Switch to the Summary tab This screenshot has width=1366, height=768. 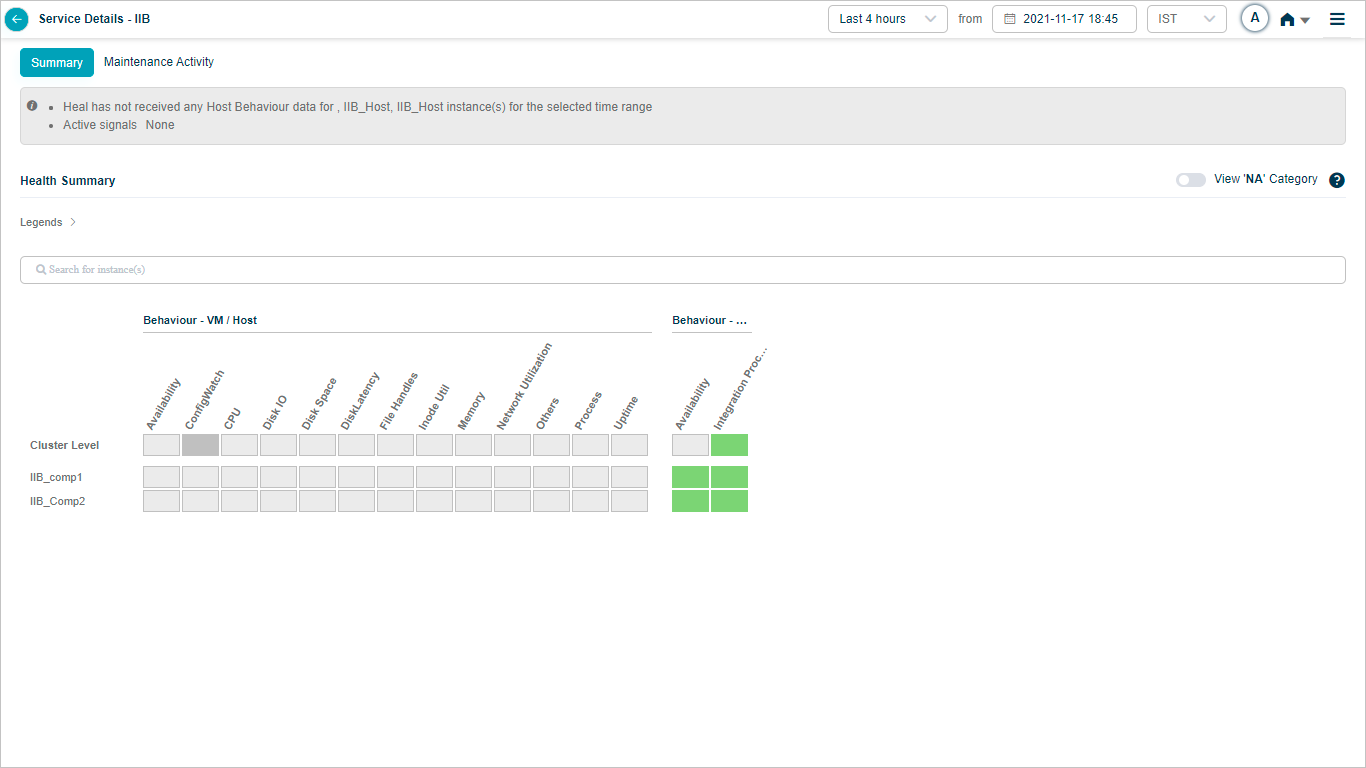(x=57, y=63)
